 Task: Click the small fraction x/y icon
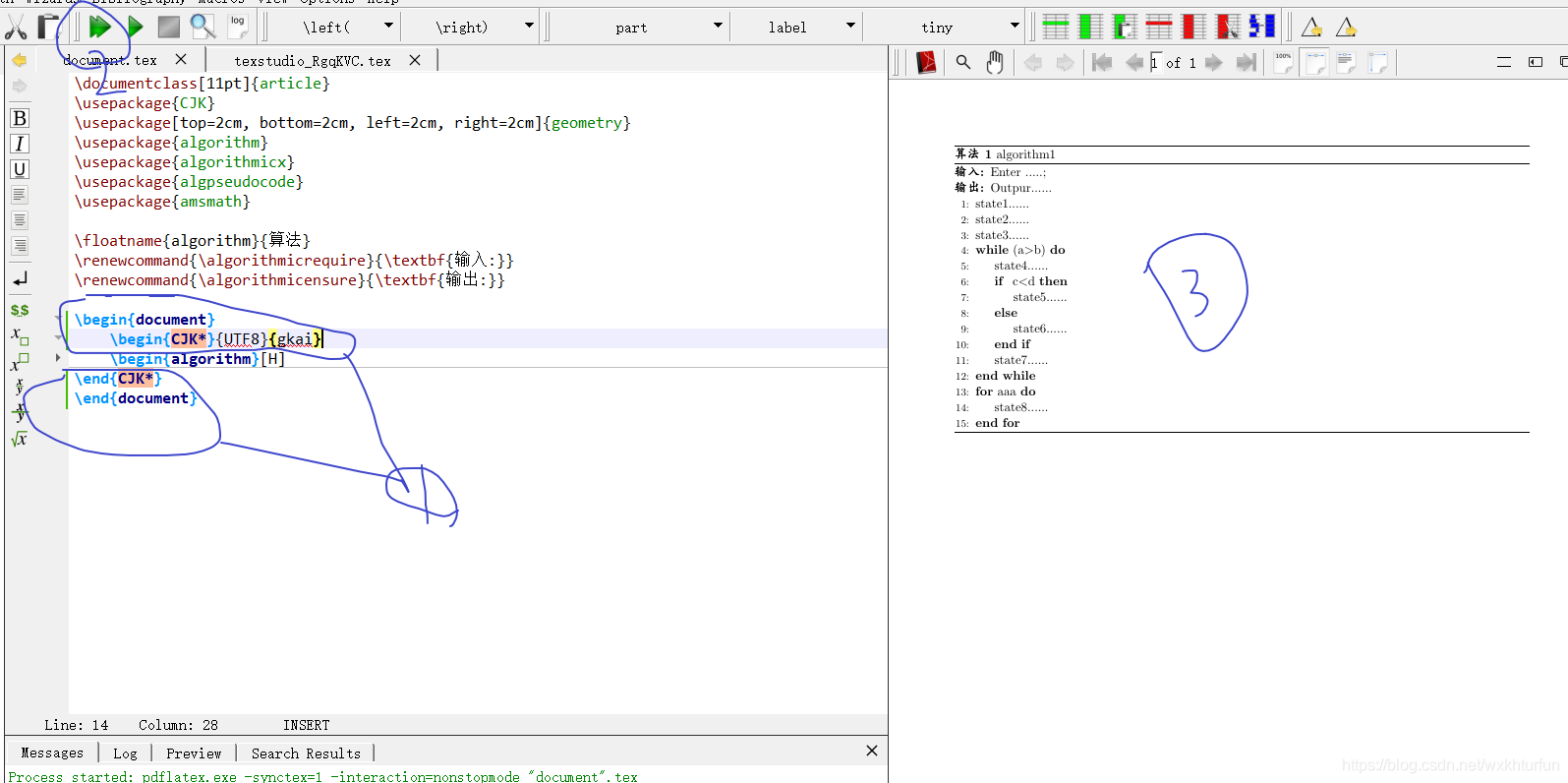(x=20, y=387)
